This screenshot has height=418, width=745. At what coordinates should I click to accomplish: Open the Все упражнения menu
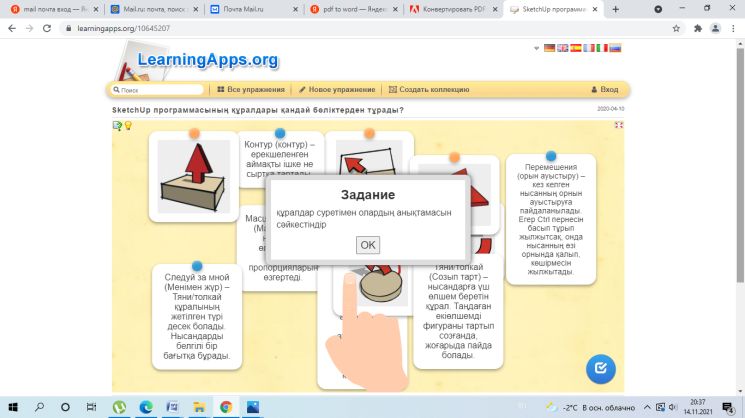click(251, 89)
